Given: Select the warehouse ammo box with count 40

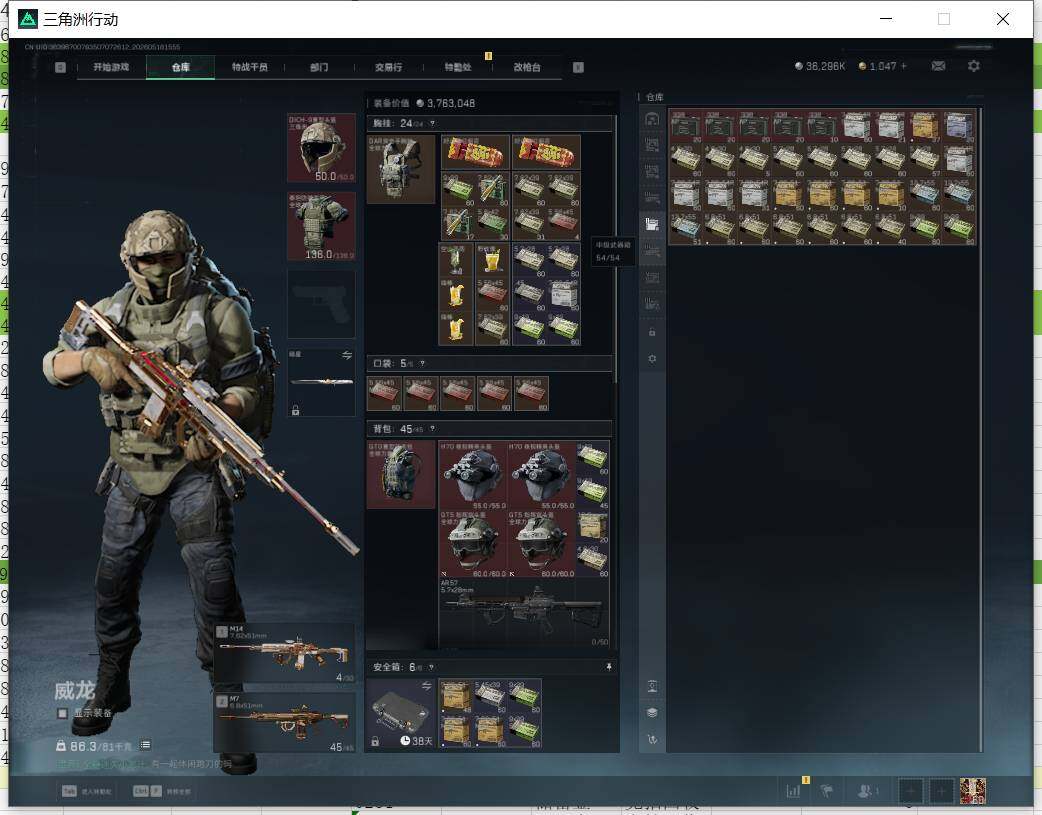Looking at the screenshot, I should pyautogui.click(x=891, y=228).
